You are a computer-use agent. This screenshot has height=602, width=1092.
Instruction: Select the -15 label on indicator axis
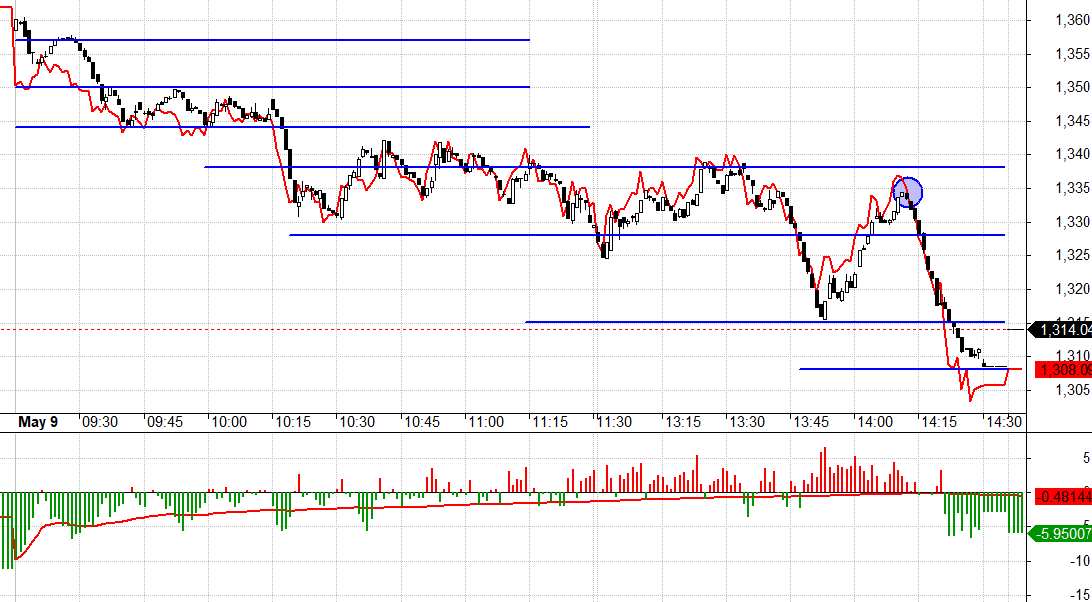(1079, 594)
